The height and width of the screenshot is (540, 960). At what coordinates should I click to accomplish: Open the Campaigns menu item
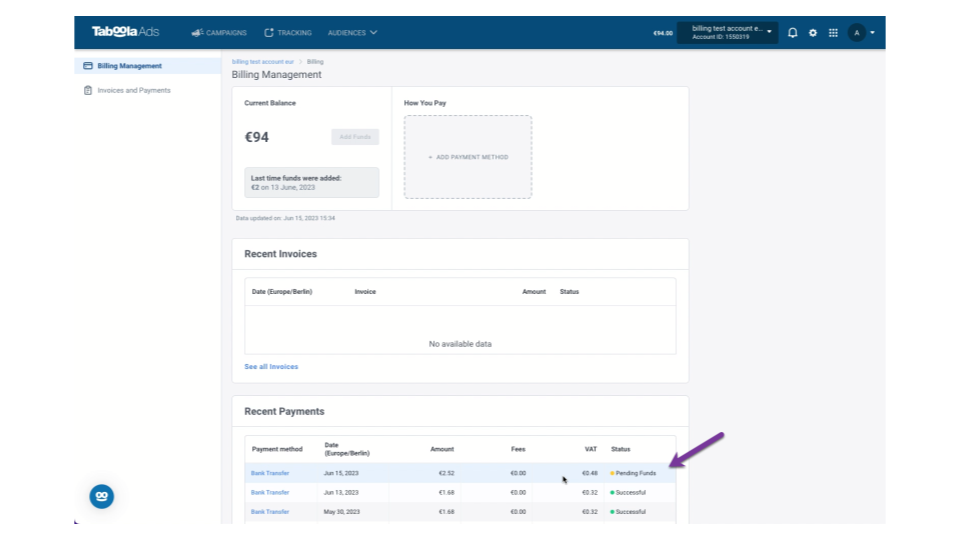219,33
